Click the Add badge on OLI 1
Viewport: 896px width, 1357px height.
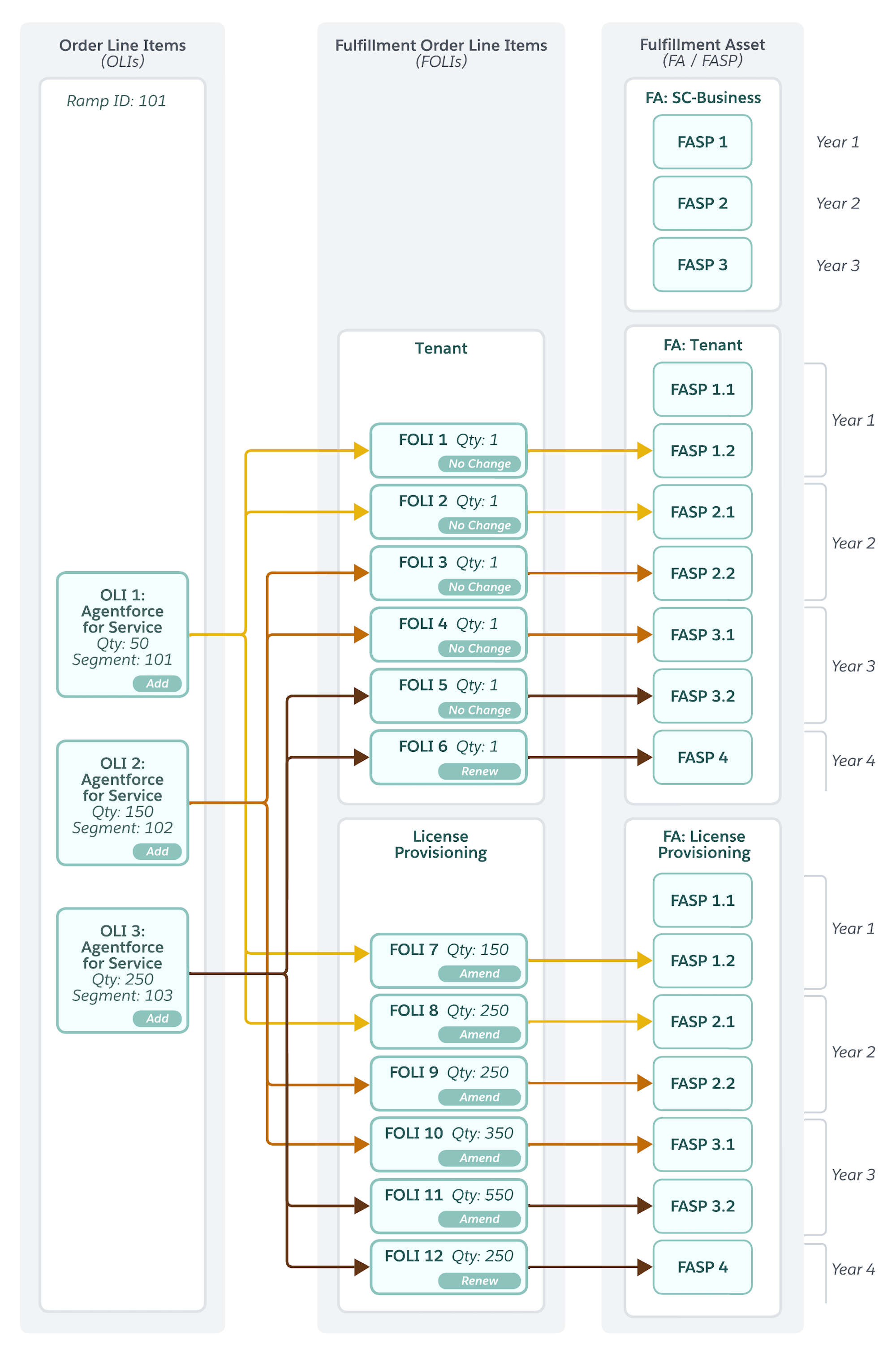point(157,683)
